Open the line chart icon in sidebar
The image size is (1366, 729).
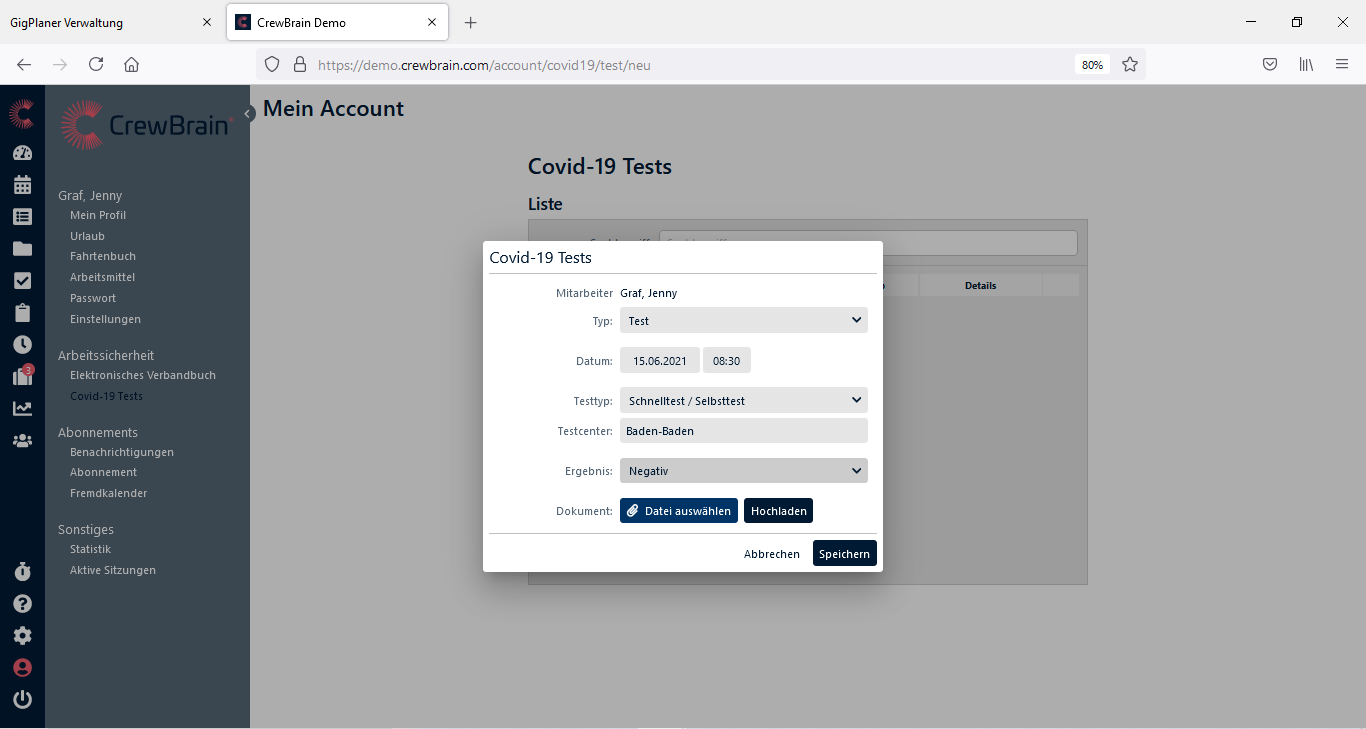(22, 408)
